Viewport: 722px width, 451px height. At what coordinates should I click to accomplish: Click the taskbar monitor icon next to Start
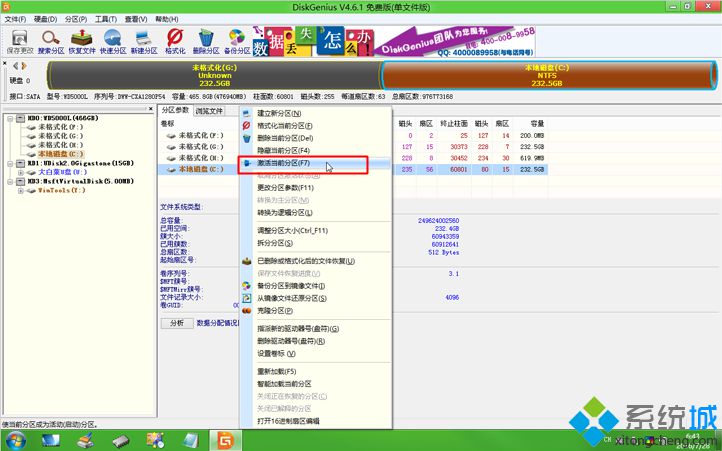(x=50, y=441)
